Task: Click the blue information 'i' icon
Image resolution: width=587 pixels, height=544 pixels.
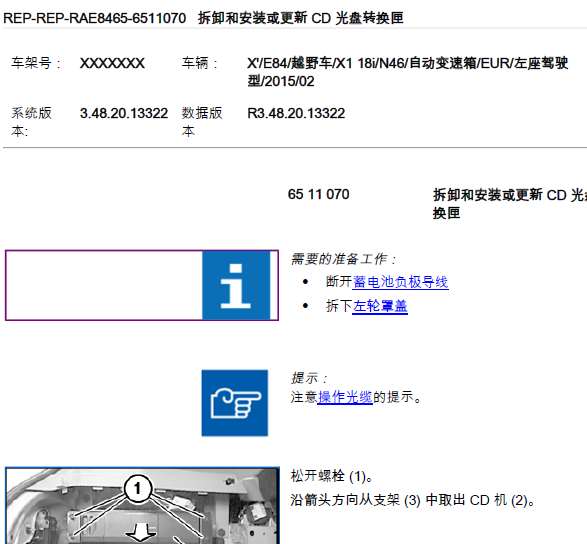Action: click(x=236, y=285)
